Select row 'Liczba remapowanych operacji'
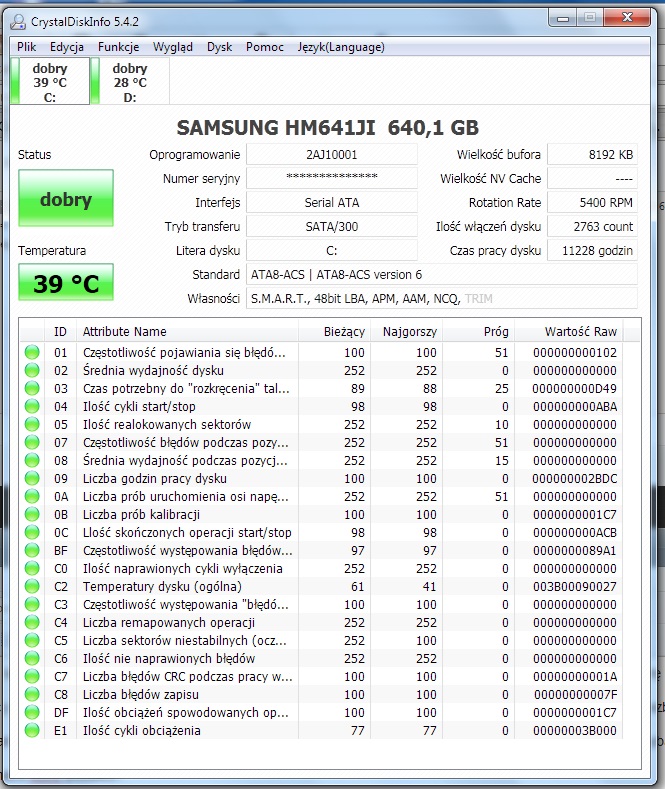The width and height of the screenshot is (665, 789). click(321, 622)
